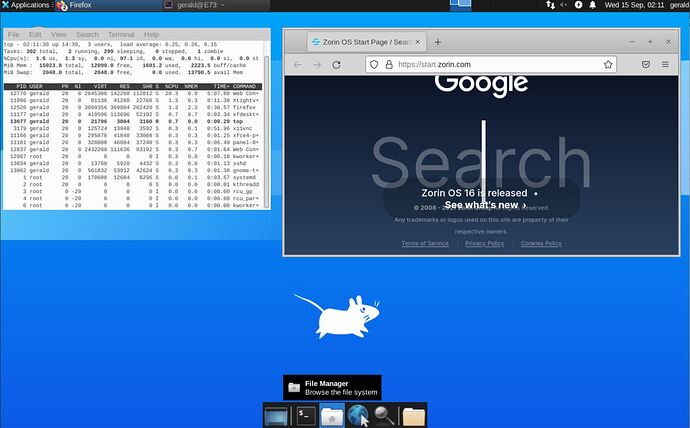Select the xfdeskt+ process row
Viewport: 690px width, 428px height.
(x=132, y=114)
